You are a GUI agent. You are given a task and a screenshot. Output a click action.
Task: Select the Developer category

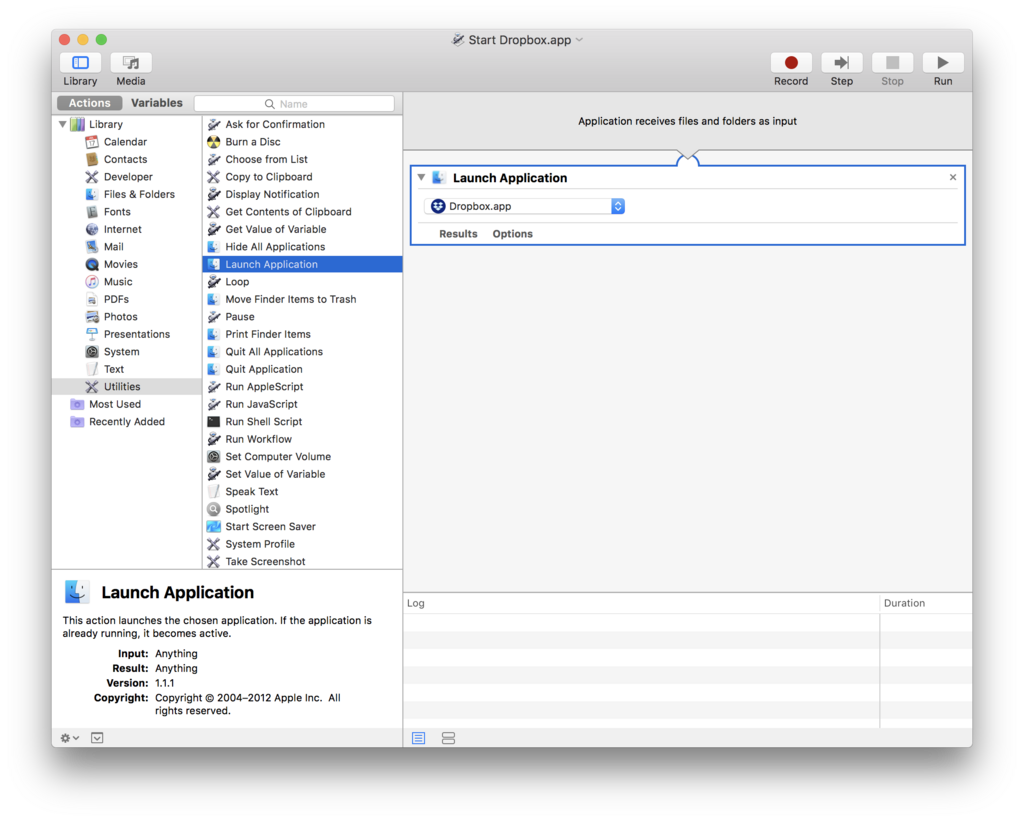(x=128, y=177)
